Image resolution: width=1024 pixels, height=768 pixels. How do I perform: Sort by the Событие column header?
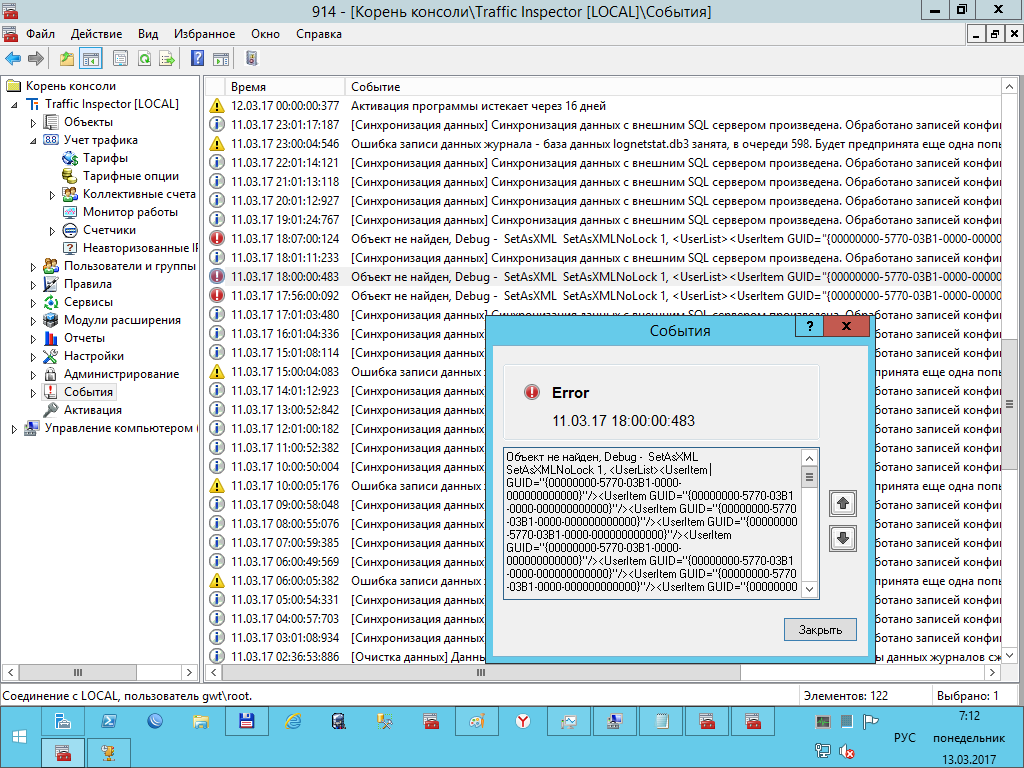click(673, 86)
